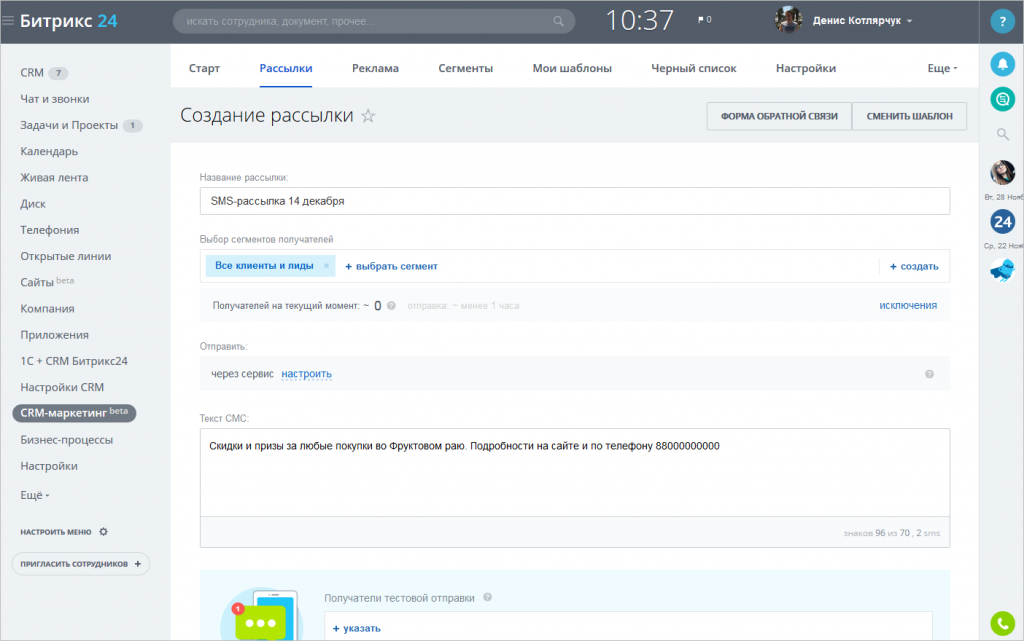Screen dimensions: 1024x641
Task: Remove the Все клиенты и лиды segment
Action: click(326, 266)
